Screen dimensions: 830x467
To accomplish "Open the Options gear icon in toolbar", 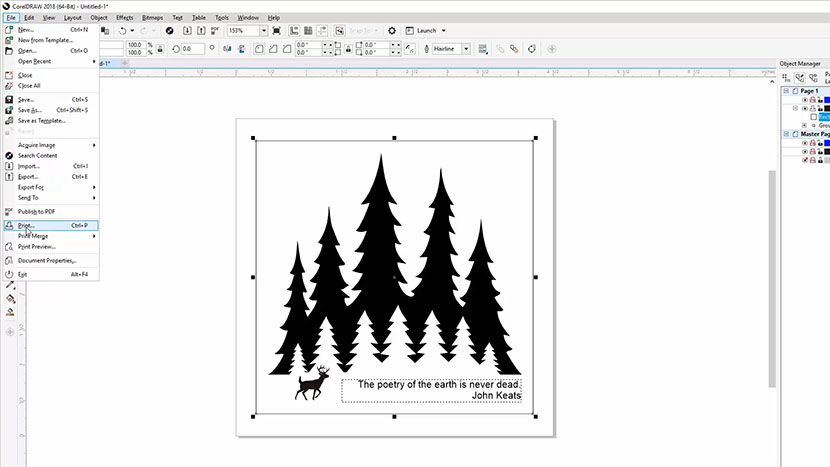I will [391, 31].
